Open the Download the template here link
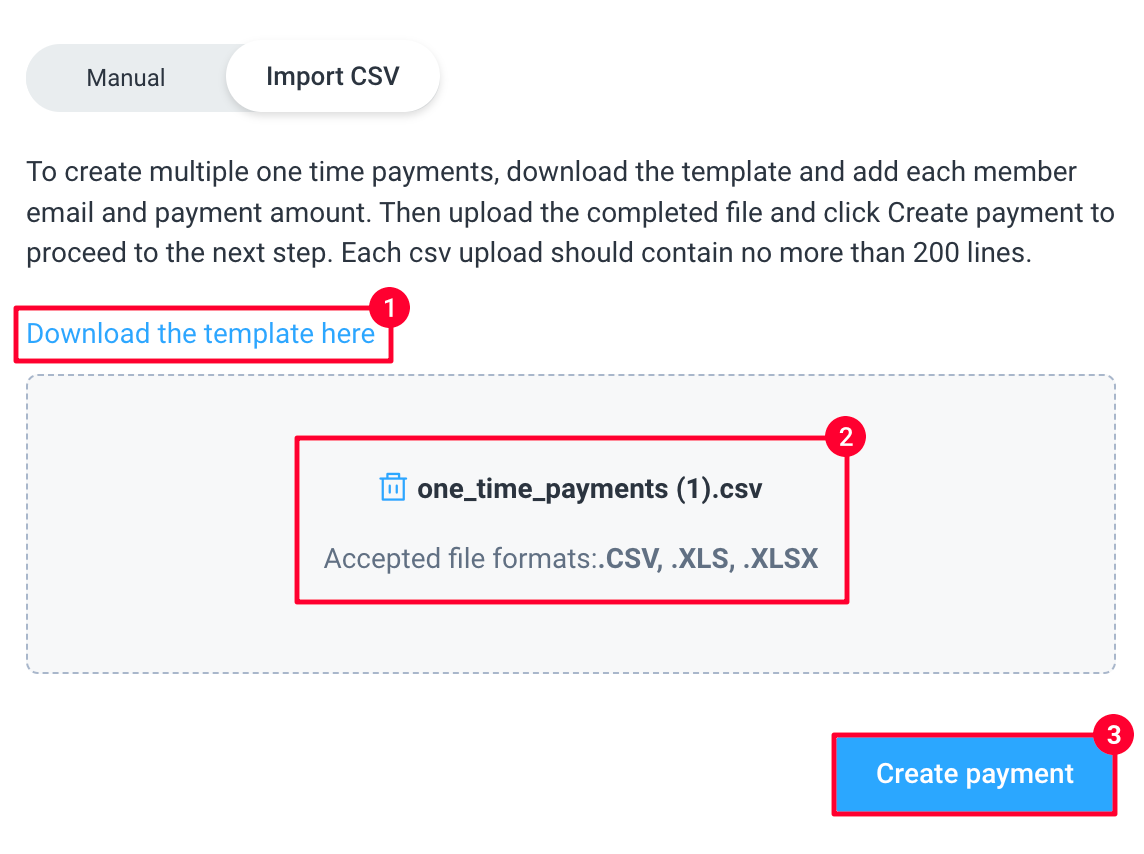The image size is (1144, 854). (201, 334)
